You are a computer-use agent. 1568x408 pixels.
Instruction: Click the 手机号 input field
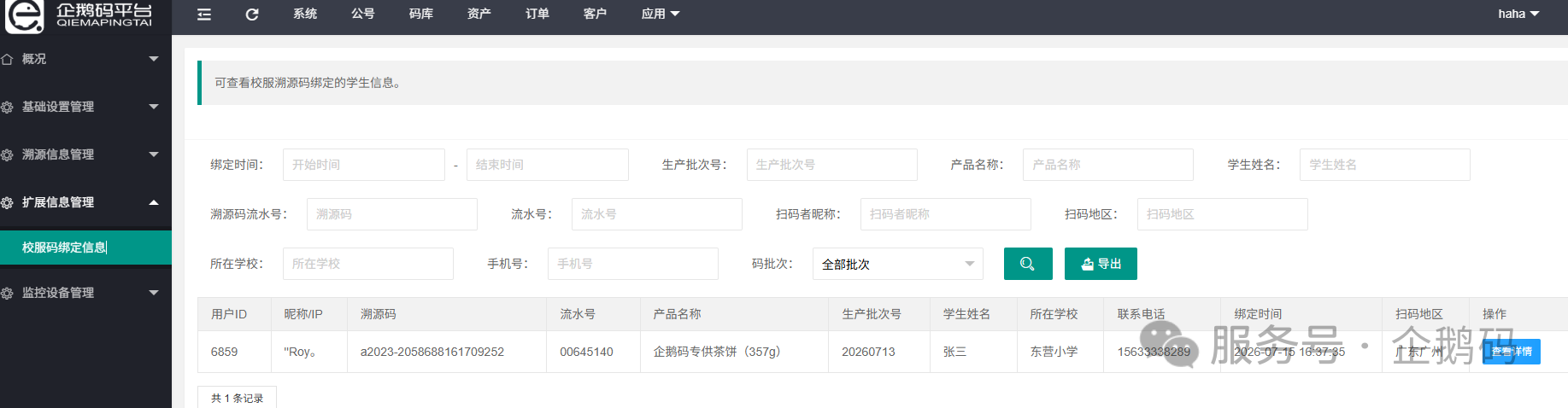[633, 264]
